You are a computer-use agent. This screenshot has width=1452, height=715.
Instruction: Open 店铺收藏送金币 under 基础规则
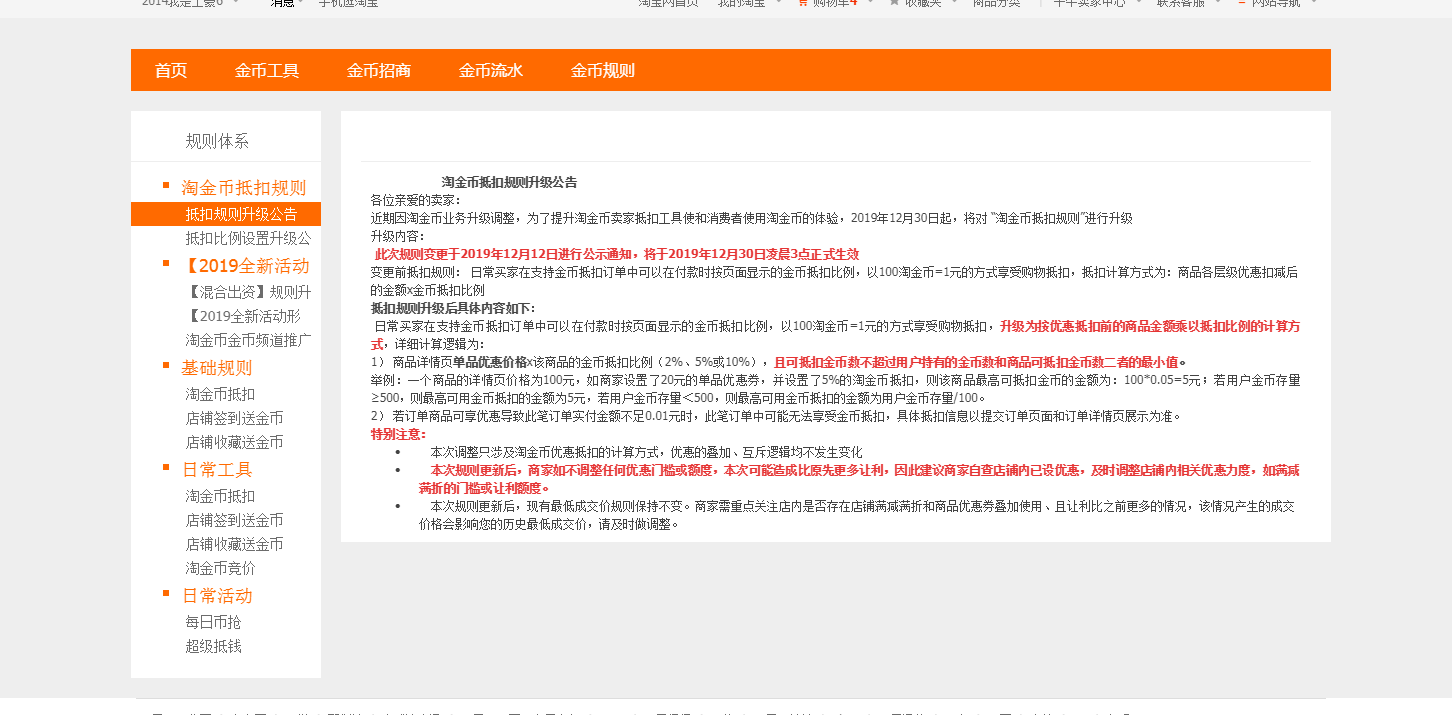click(x=234, y=442)
